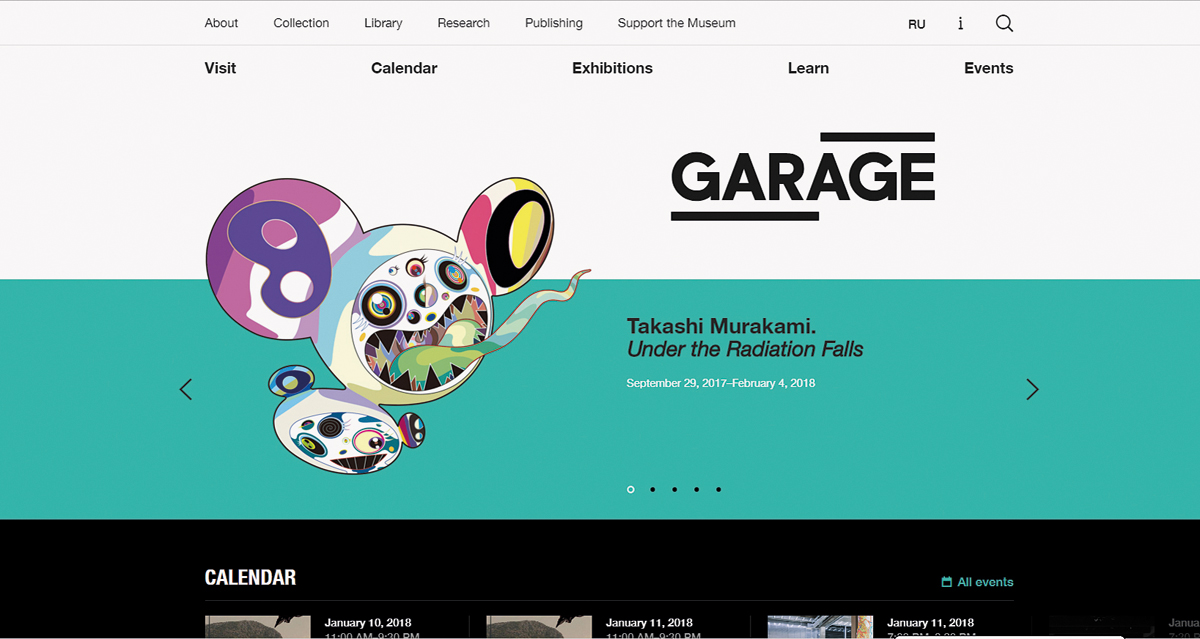Select the third carousel dot

[674, 489]
